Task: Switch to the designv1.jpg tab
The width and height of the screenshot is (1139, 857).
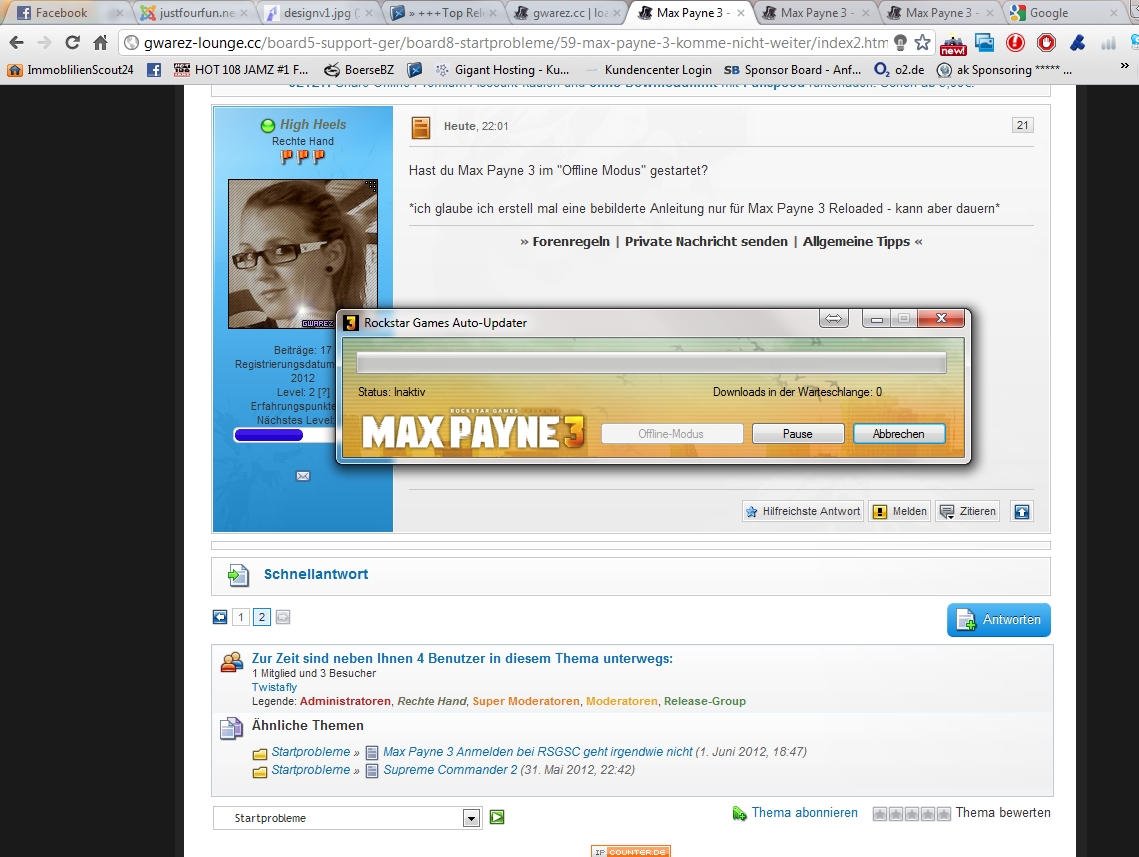Action: point(320,12)
